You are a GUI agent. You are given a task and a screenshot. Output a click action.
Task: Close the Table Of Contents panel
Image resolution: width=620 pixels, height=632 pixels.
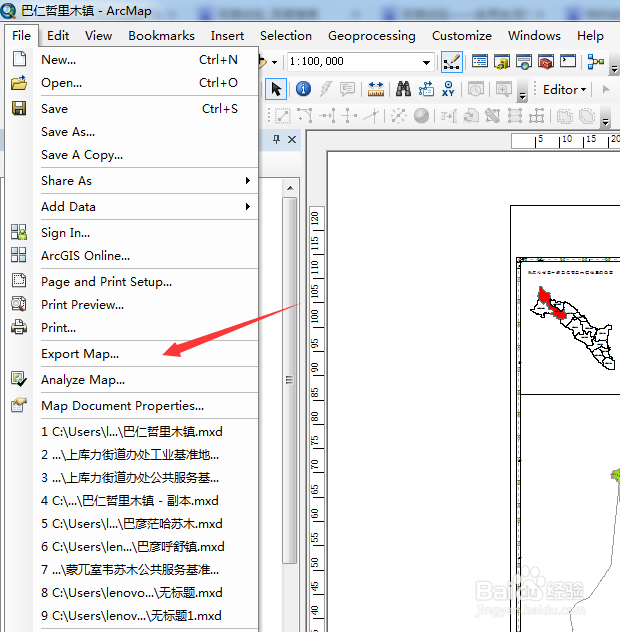[292, 139]
